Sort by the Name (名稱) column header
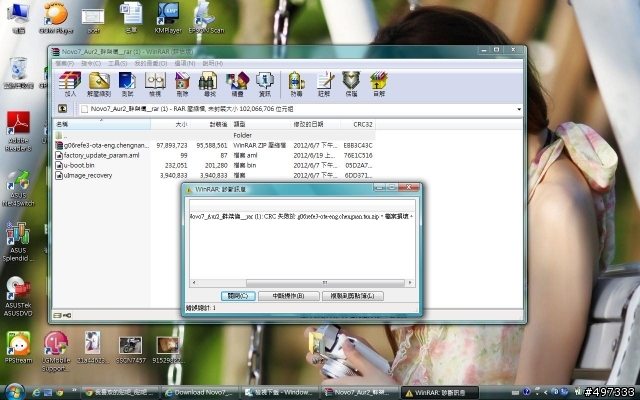 tap(102, 124)
